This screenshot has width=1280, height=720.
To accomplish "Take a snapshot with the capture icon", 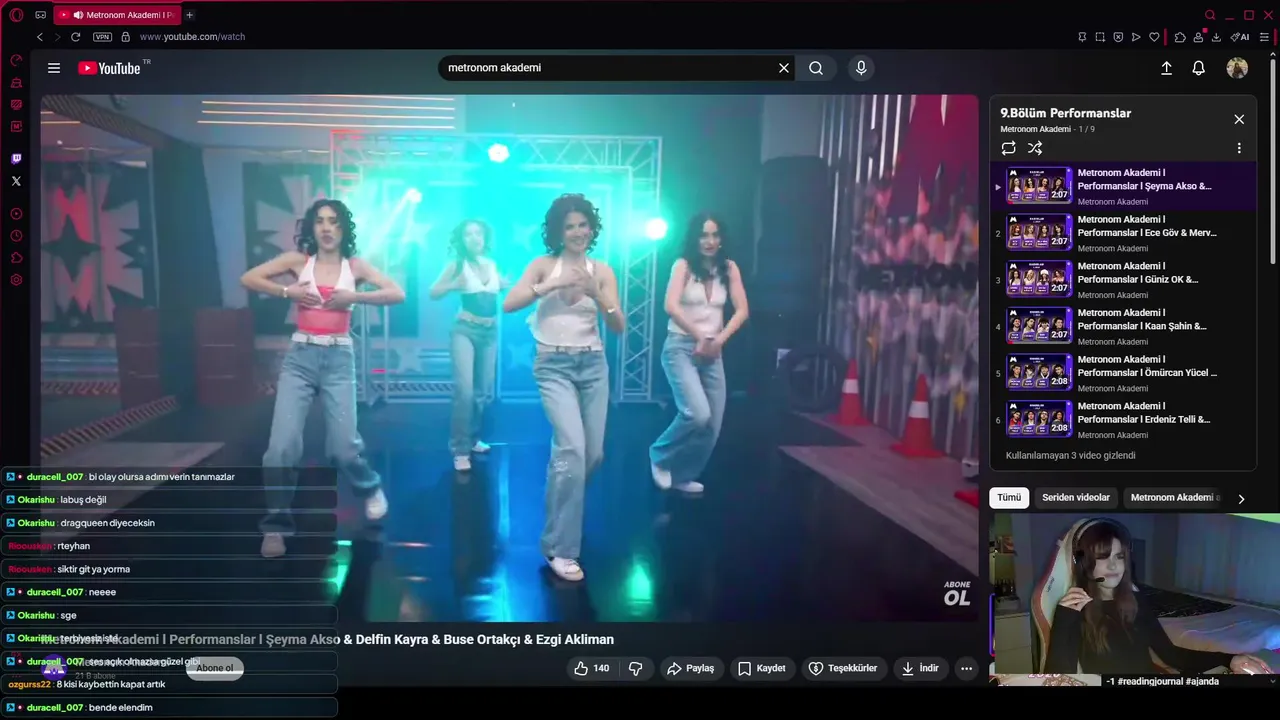I will tap(1100, 37).
